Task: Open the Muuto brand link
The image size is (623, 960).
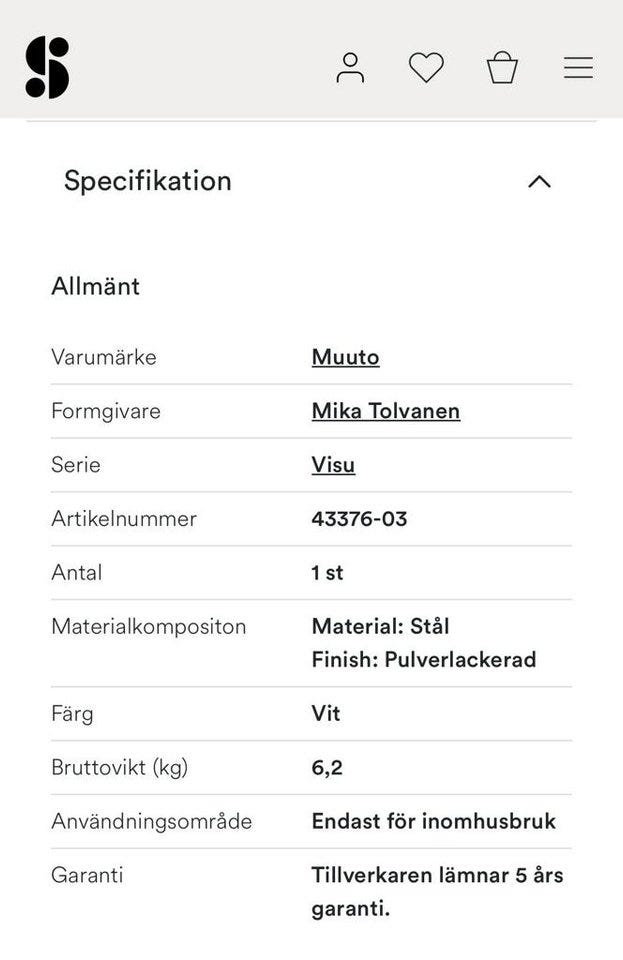Action: point(345,357)
